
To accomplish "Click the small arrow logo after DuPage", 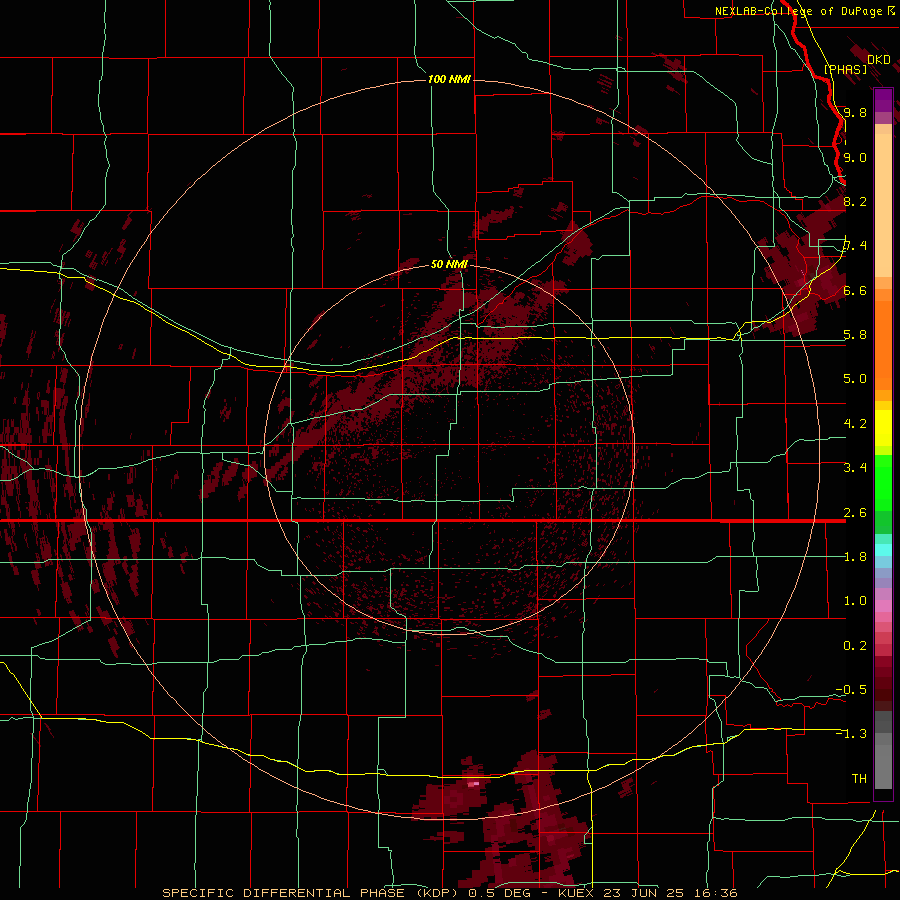I will pyautogui.click(x=891, y=11).
